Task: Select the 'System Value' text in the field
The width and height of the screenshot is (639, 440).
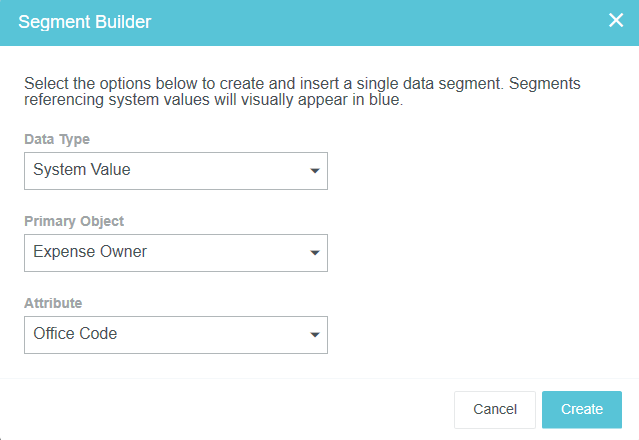Action: point(82,170)
